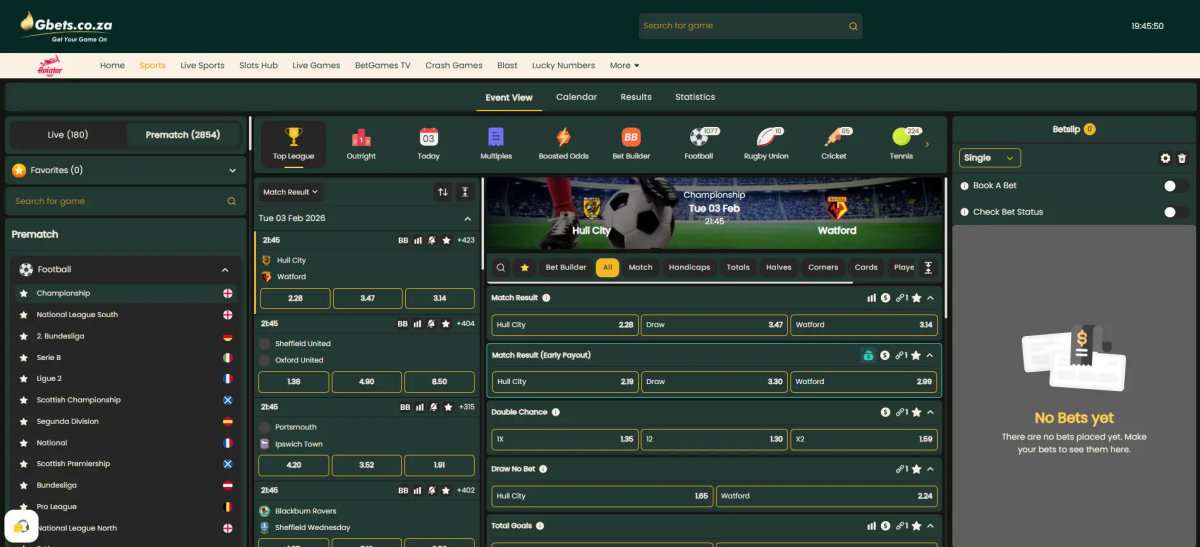Open the Single bet type dropdown
Viewport: 1200px width, 547px height.
coord(990,158)
